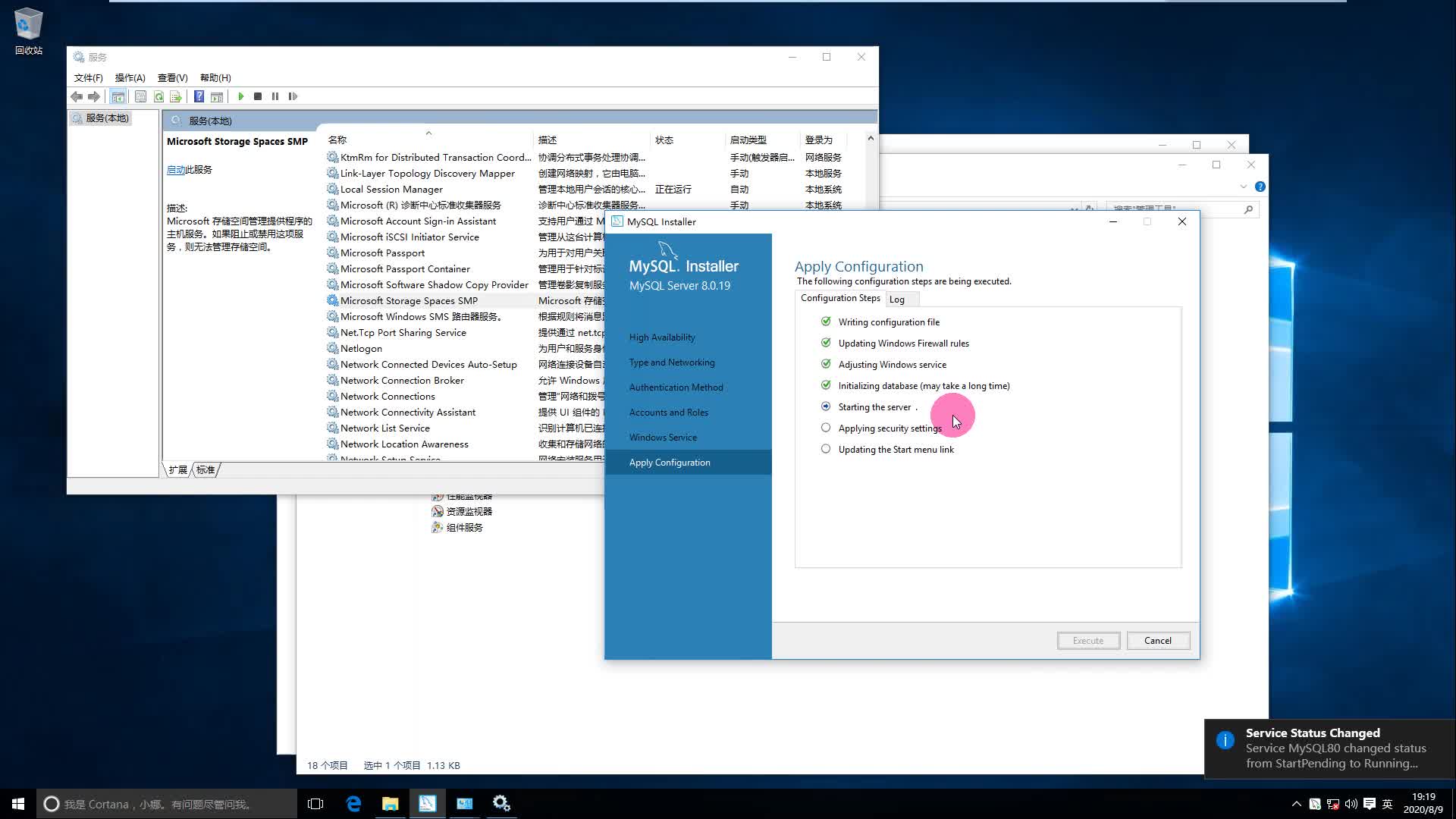Click the Stop Service square icon
The width and height of the screenshot is (1456, 819).
(x=258, y=96)
